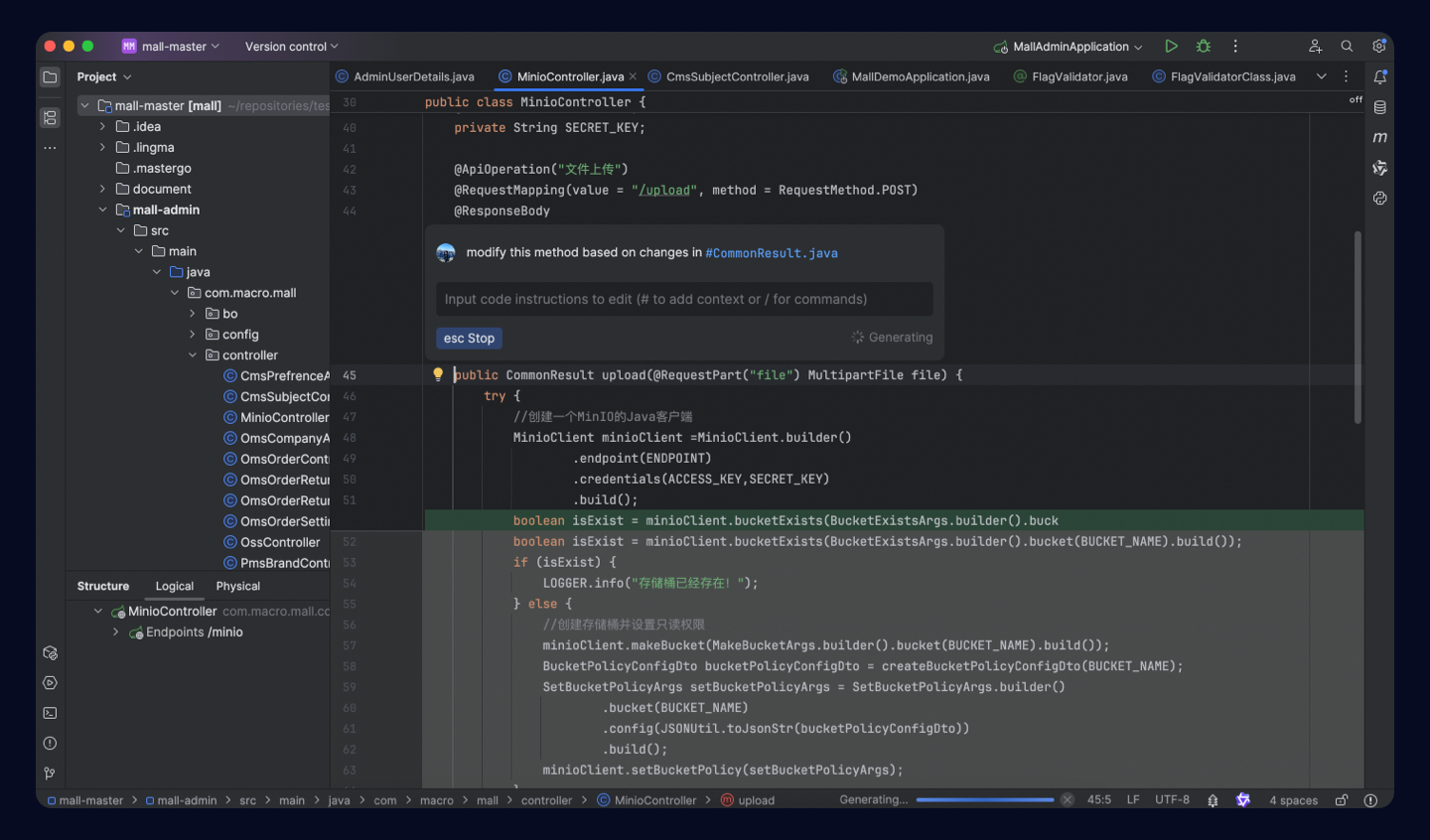The image size is (1430, 840).
Task: Click the esc Stop button
Action: [x=469, y=339]
